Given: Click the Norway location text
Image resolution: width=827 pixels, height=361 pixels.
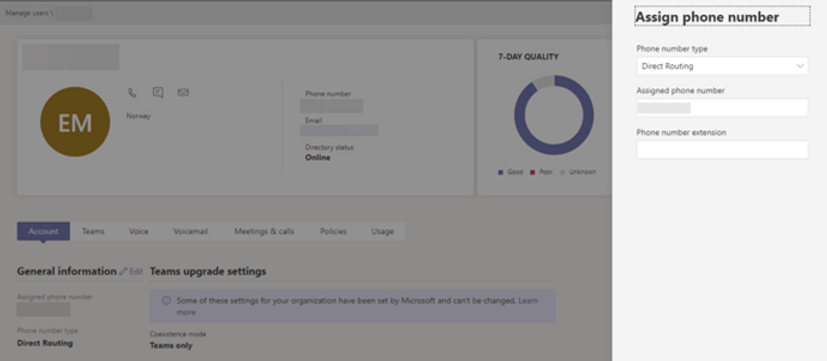Looking at the screenshot, I should pyautogui.click(x=138, y=116).
